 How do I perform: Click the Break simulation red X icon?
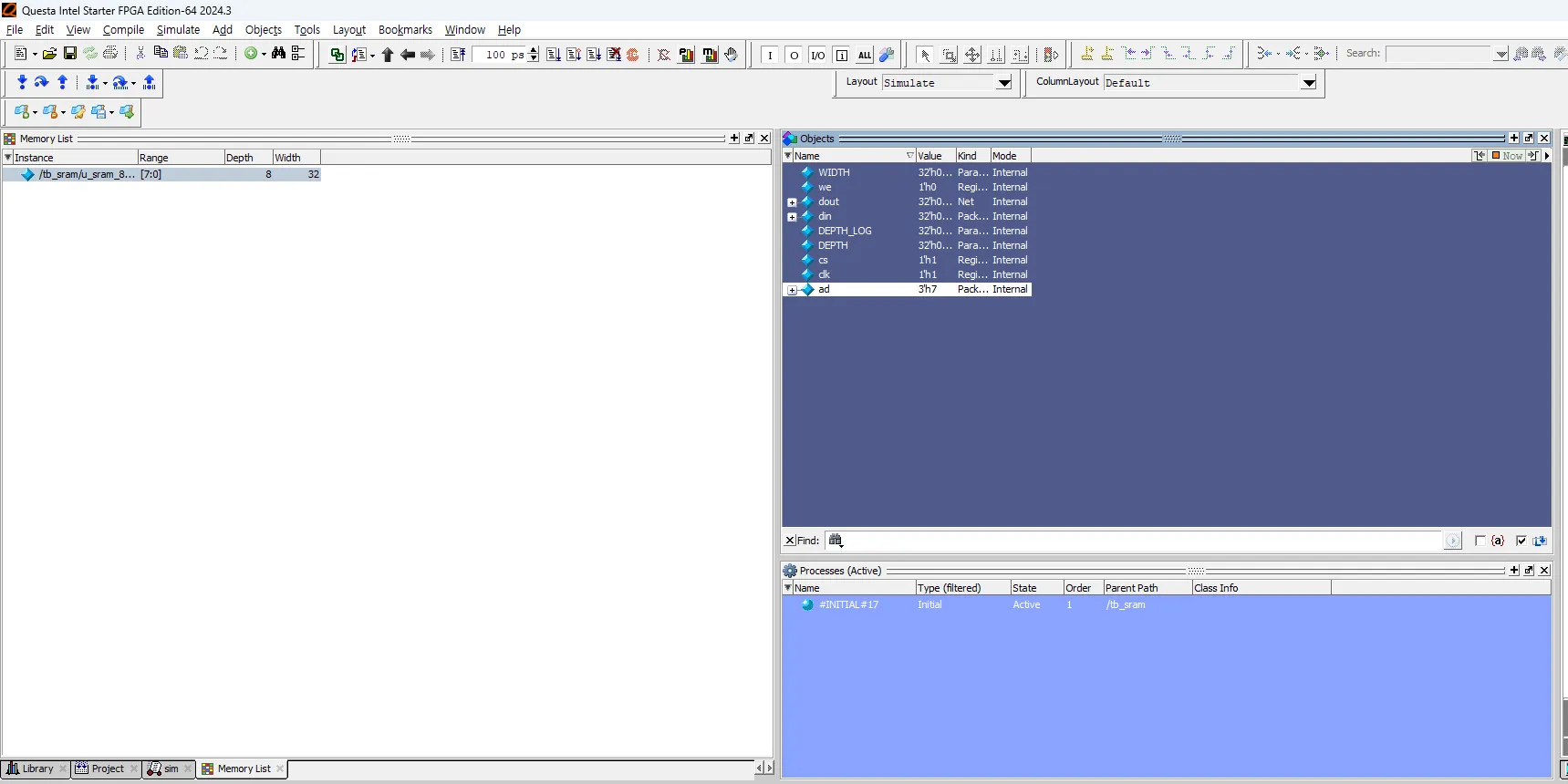(x=615, y=55)
